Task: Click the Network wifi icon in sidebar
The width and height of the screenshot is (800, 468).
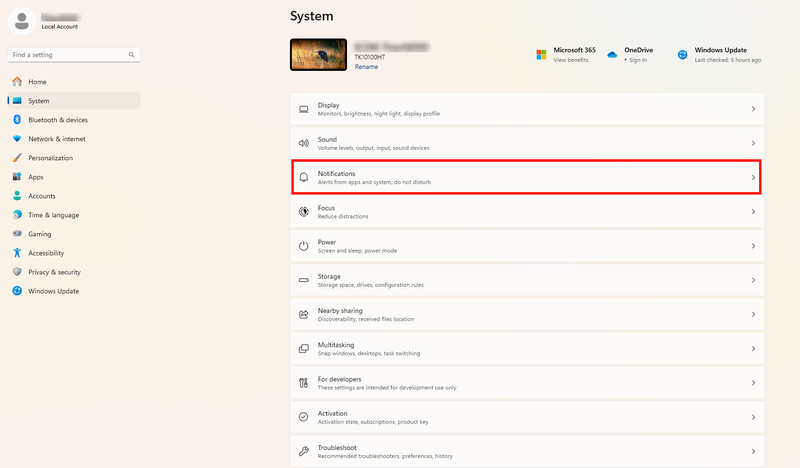Action: click(x=17, y=139)
